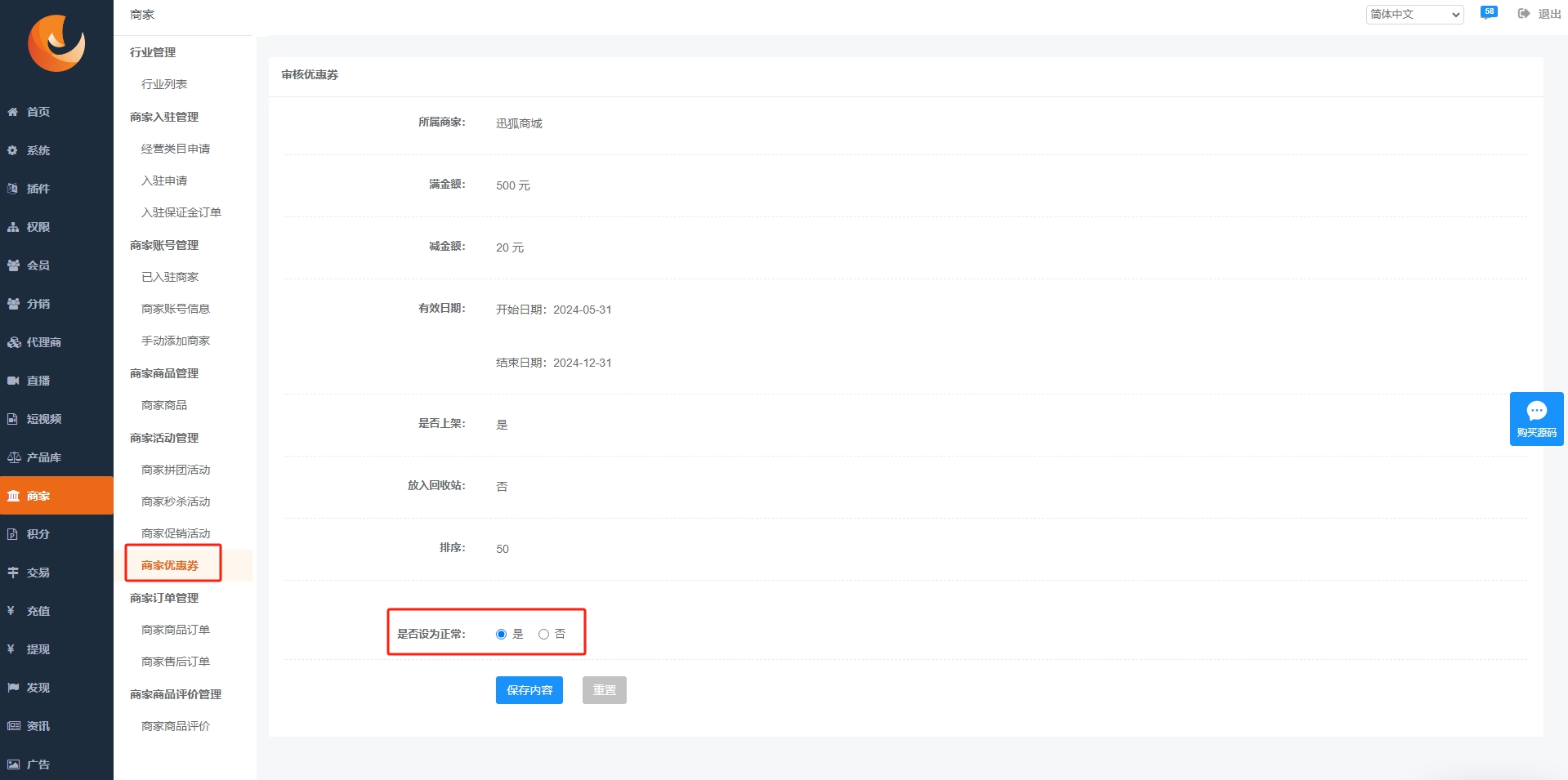Open 商家商品订单 submenu item

[x=176, y=630]
